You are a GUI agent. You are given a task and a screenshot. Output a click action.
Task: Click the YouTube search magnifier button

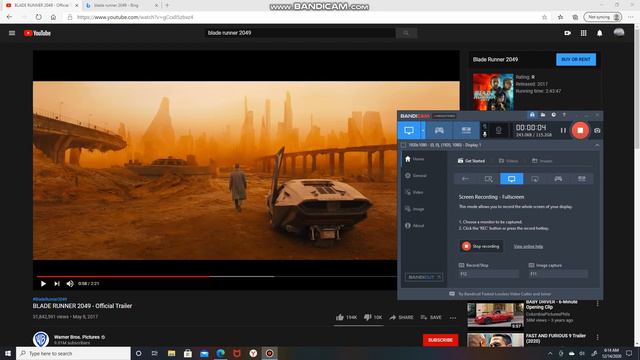[406, 33]
